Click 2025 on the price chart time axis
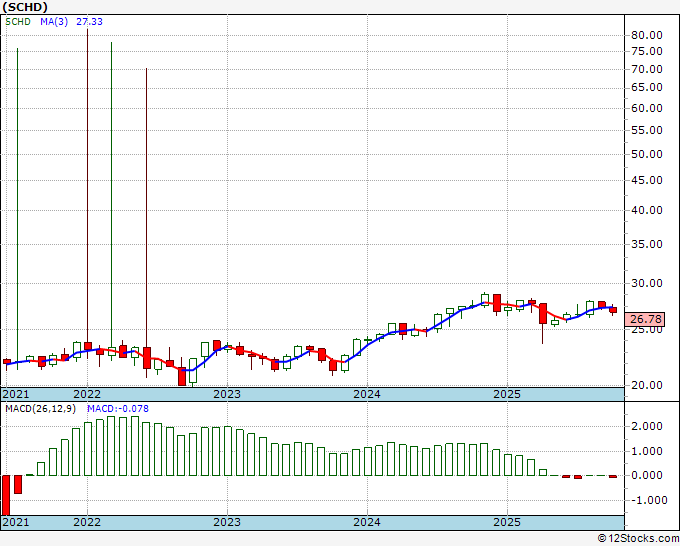Image resolution: width=680 pixels, height=546 pixels. [x=507, y=394]
